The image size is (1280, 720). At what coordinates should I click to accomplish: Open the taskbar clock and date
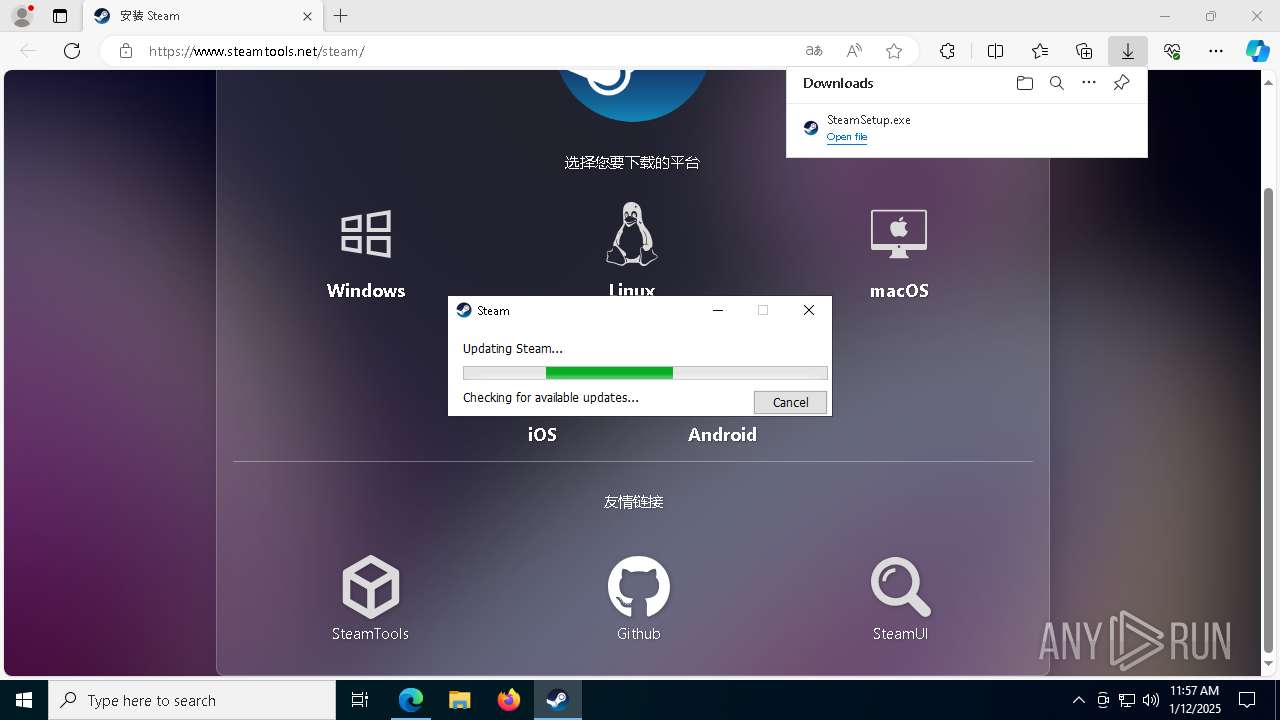pyautogui.click(x=1195, y=700)
